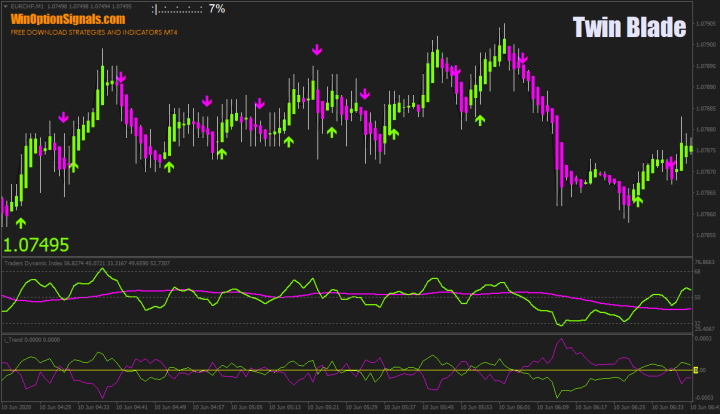Screen dimensions: 720x414
Task: Click the 10 Jun 2020 date on time axis
Action: (x=20, y=408)
